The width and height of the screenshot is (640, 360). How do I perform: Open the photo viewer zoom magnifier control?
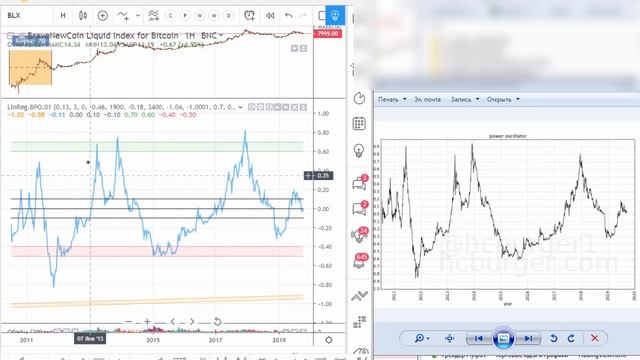tap(421, 338)
